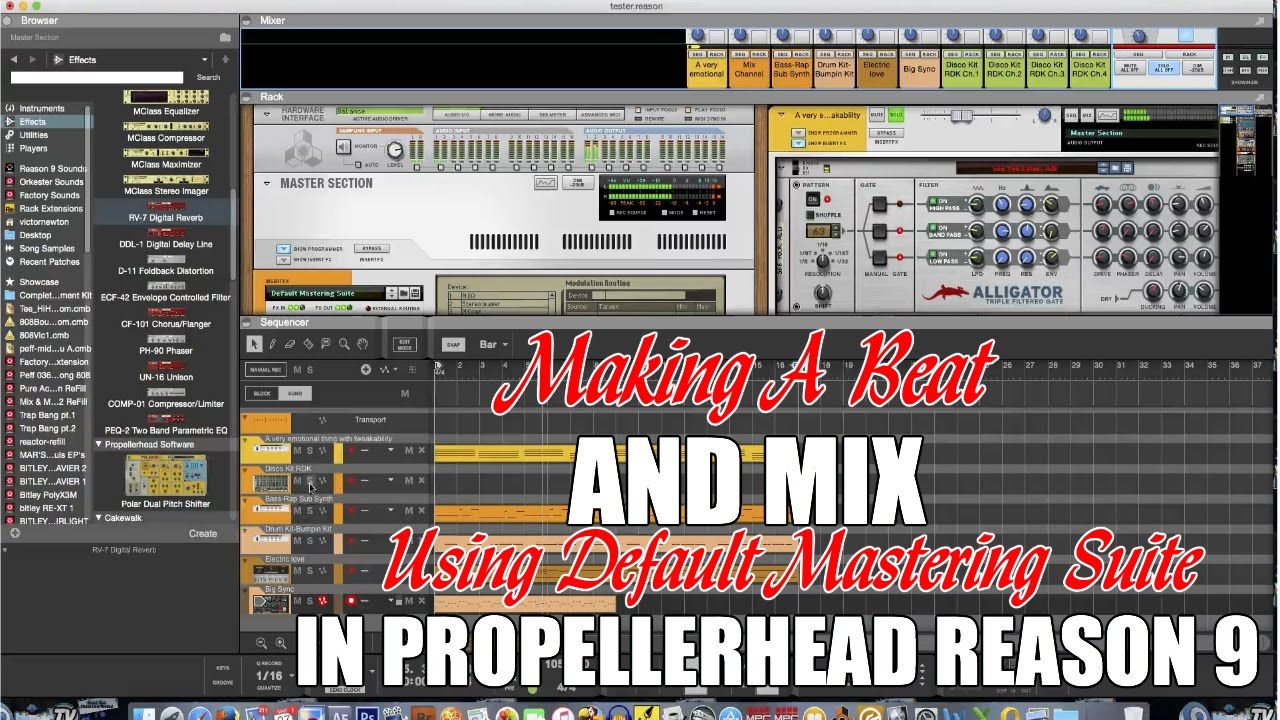Open Rack Extensions in browser sidebar

(x=50, y=209)
